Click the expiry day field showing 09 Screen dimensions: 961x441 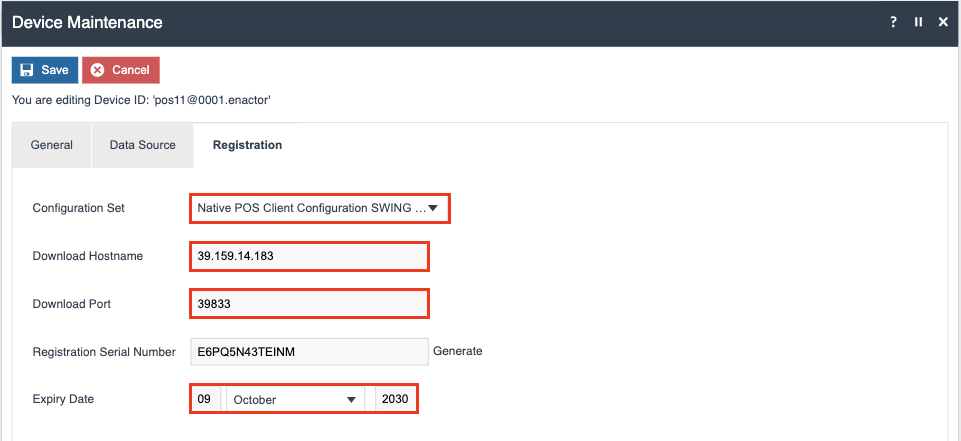tap(205, 399)
